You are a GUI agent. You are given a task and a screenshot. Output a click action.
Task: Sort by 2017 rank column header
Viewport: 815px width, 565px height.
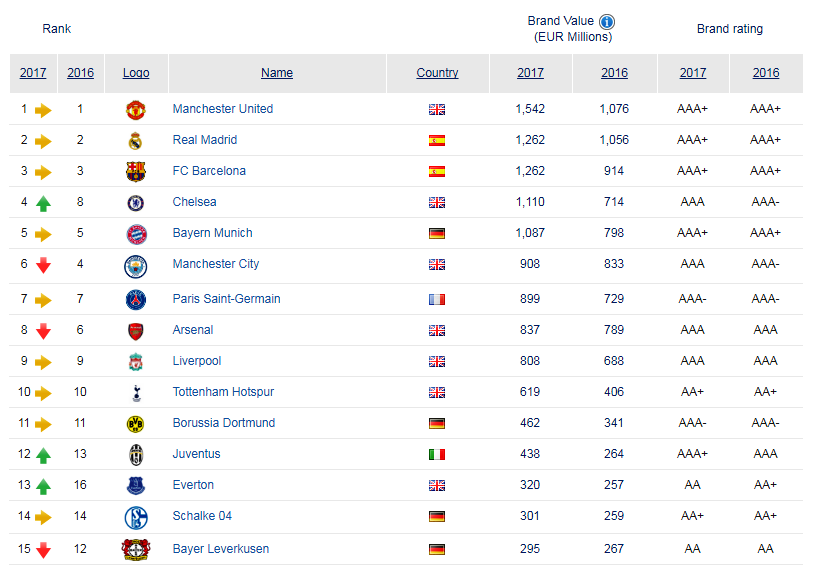33,73
